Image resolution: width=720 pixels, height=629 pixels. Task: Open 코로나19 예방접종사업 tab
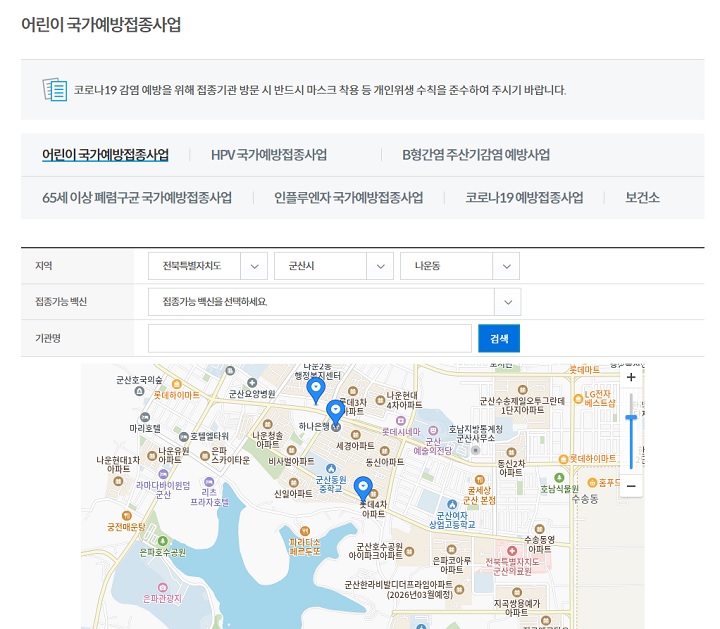click(524, 197)
